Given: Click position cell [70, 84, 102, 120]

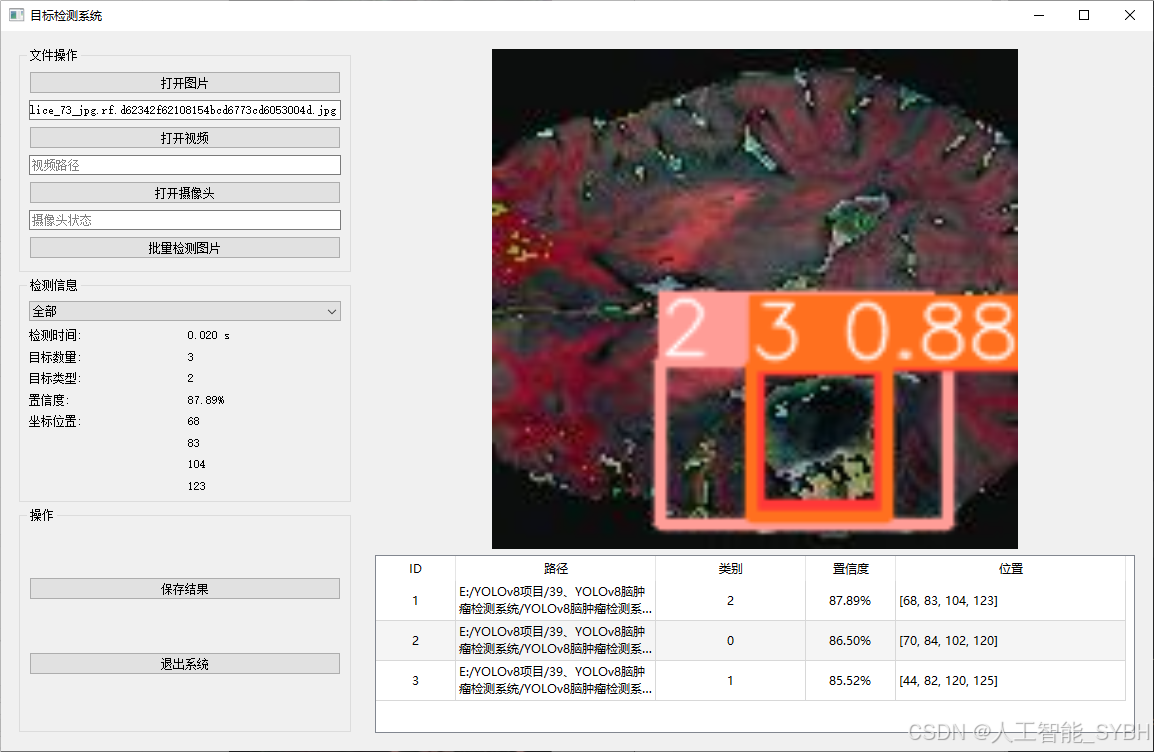Looking at the screenshot, I should 1010,640.
